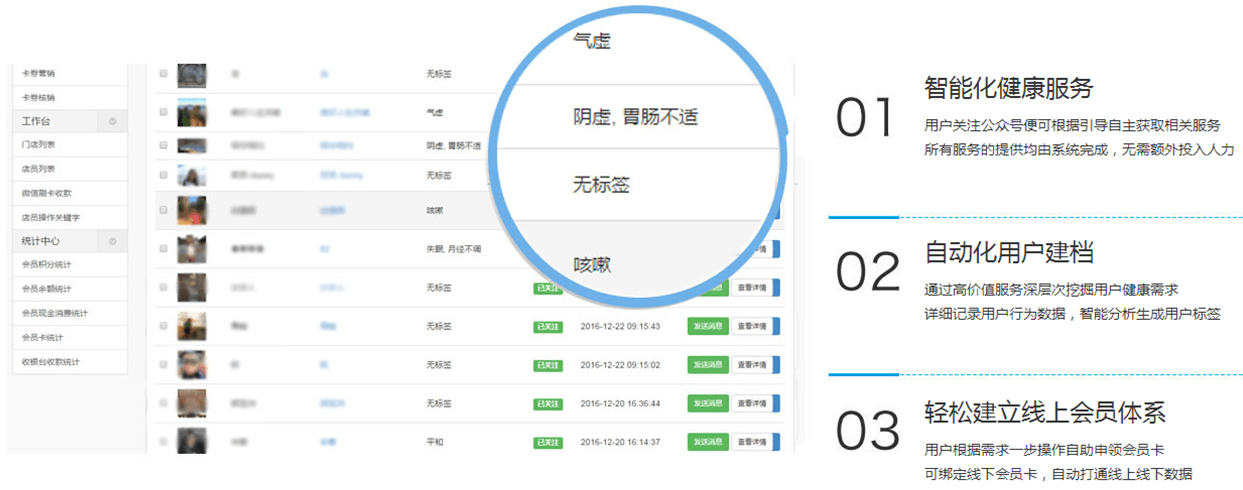Image resolution: width=1243 pixels, height=490 pixels.
Task: Select checkbox of the 平和 user row
Action: 164,441
